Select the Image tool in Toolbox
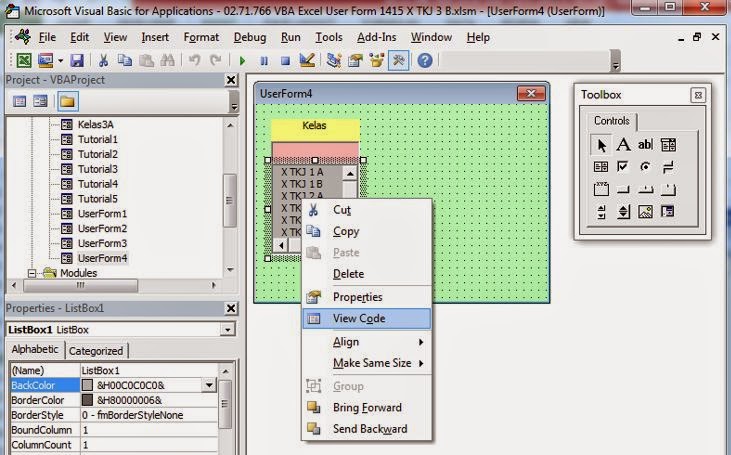 coord(645,212)
